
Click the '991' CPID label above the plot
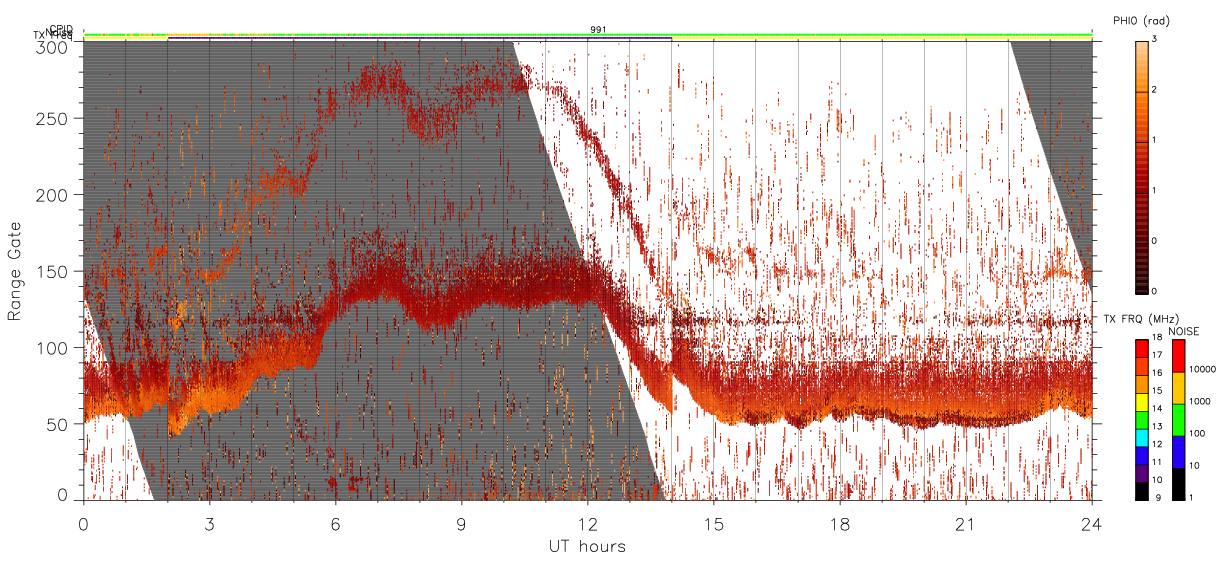click(598, 30)
